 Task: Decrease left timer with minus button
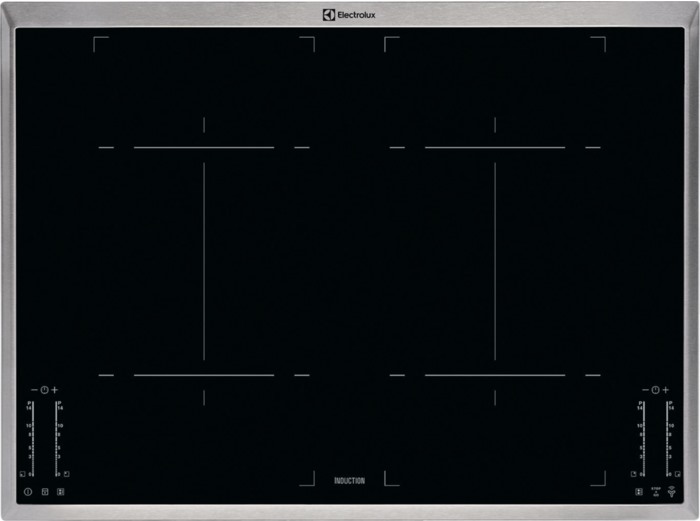(x=33, y=389)
